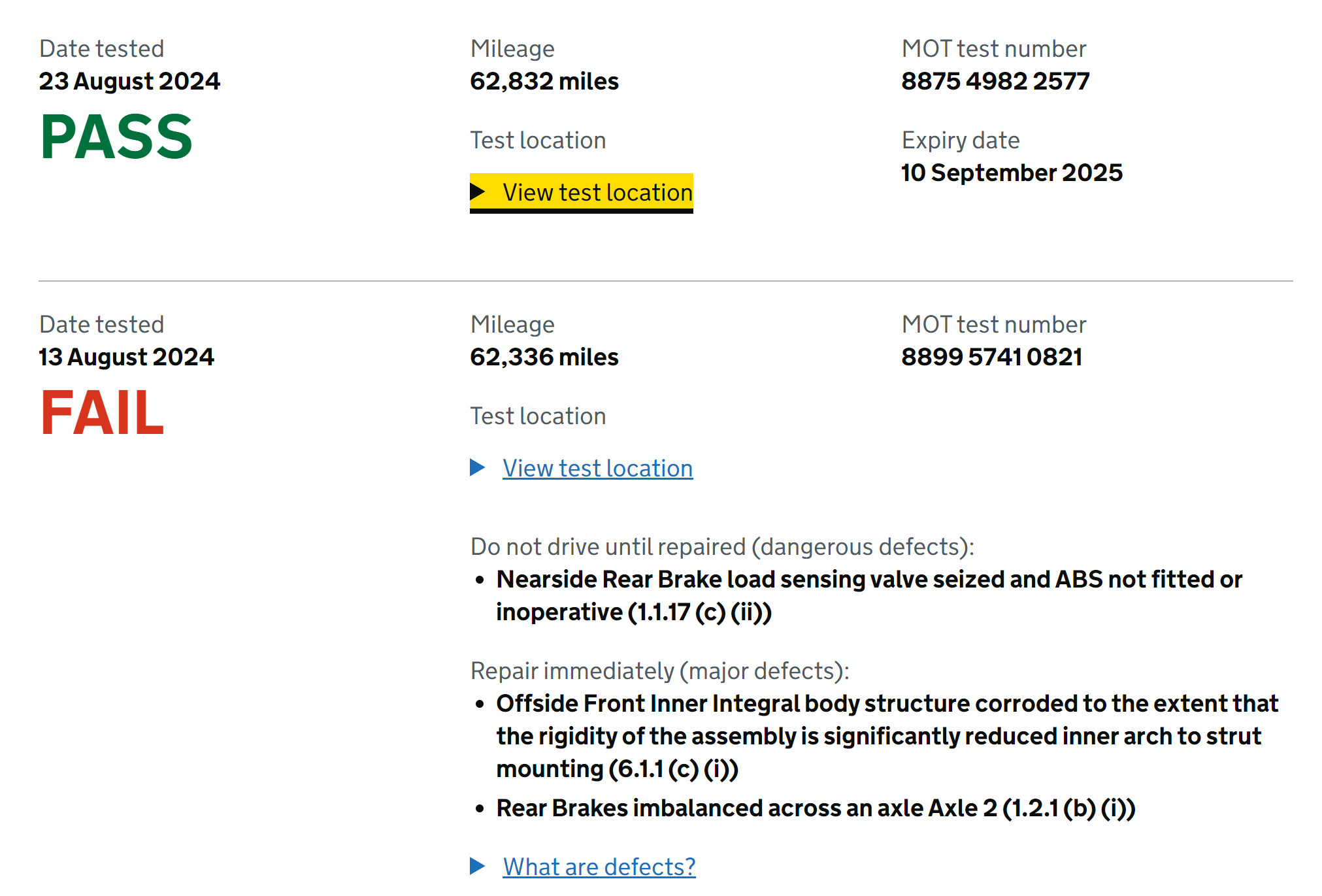
Task: Click blue triangle next to What are defects?
Action: point(478,866)
